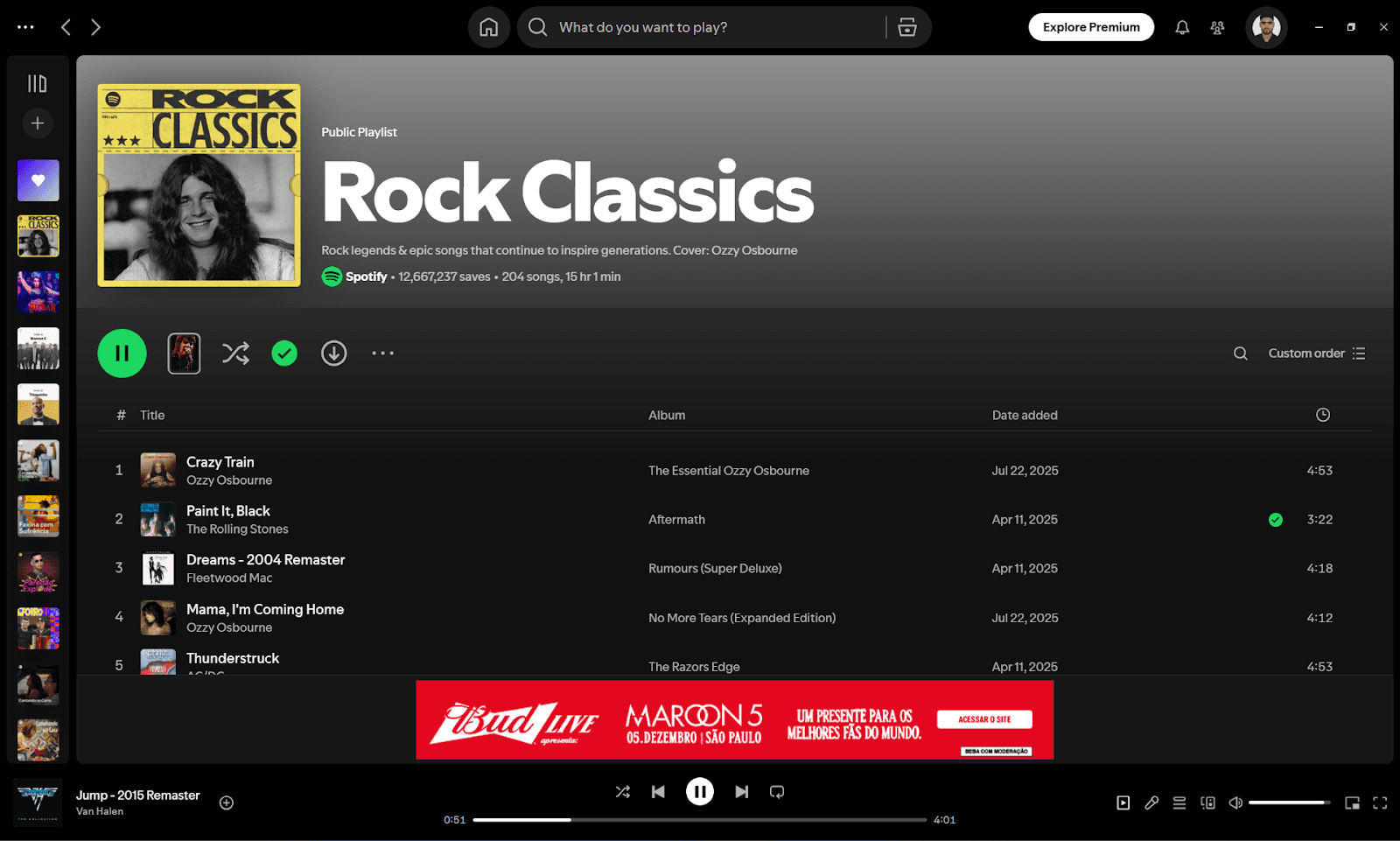
Task: Search within the playlist magnifier icon
Action: click(1240, 354)
